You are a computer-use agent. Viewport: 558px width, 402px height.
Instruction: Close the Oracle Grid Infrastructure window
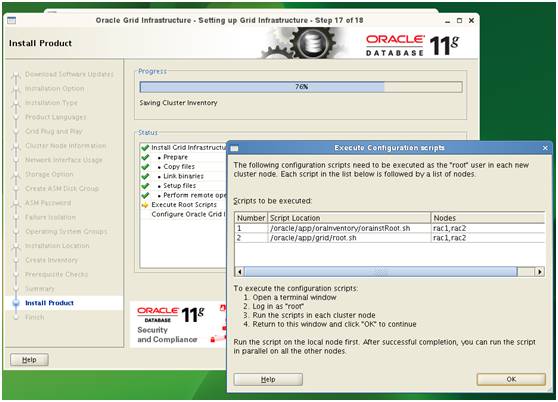point(471,21)
